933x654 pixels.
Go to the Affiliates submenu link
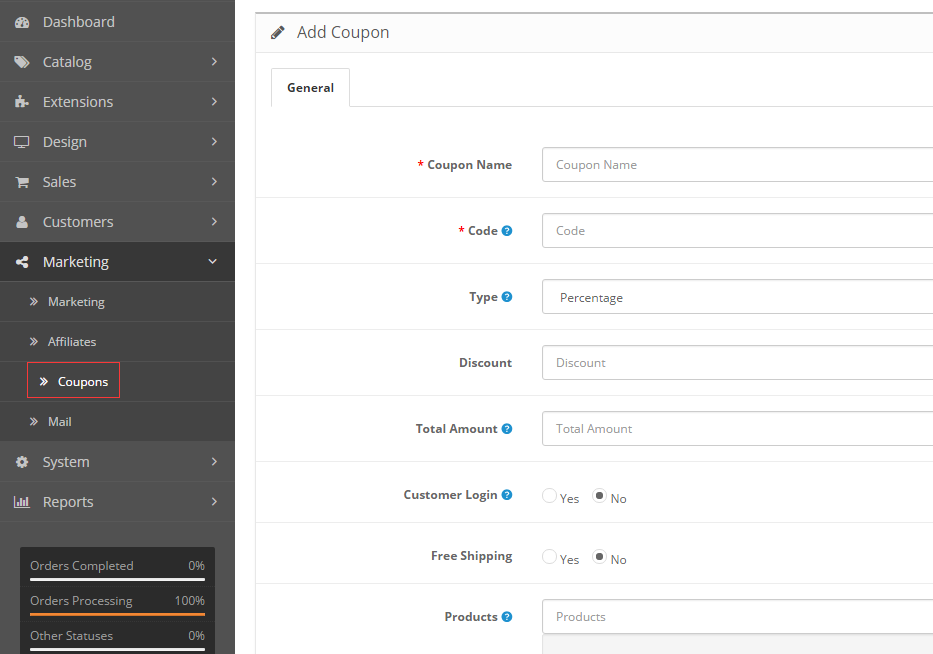point(72,342)
